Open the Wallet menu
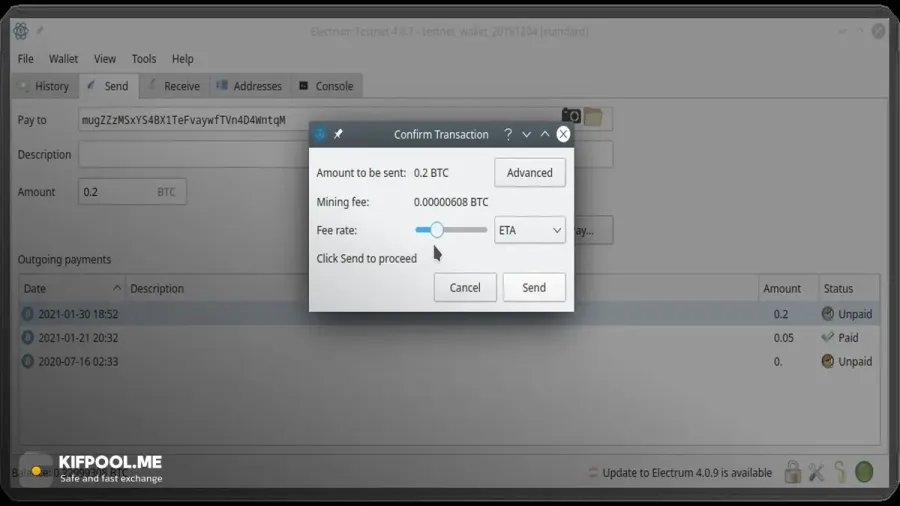The width and height of the screenshot is (900, 506). pyautogui.click(x=63, y=59)
